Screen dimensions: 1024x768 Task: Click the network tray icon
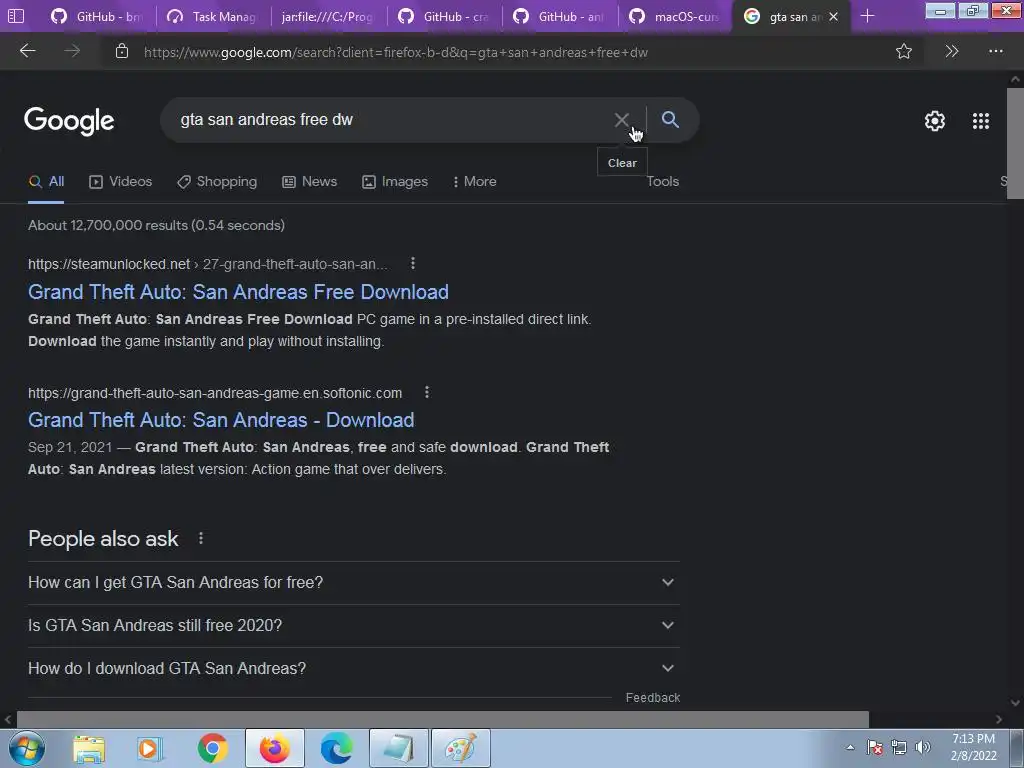tap(899, 747)
